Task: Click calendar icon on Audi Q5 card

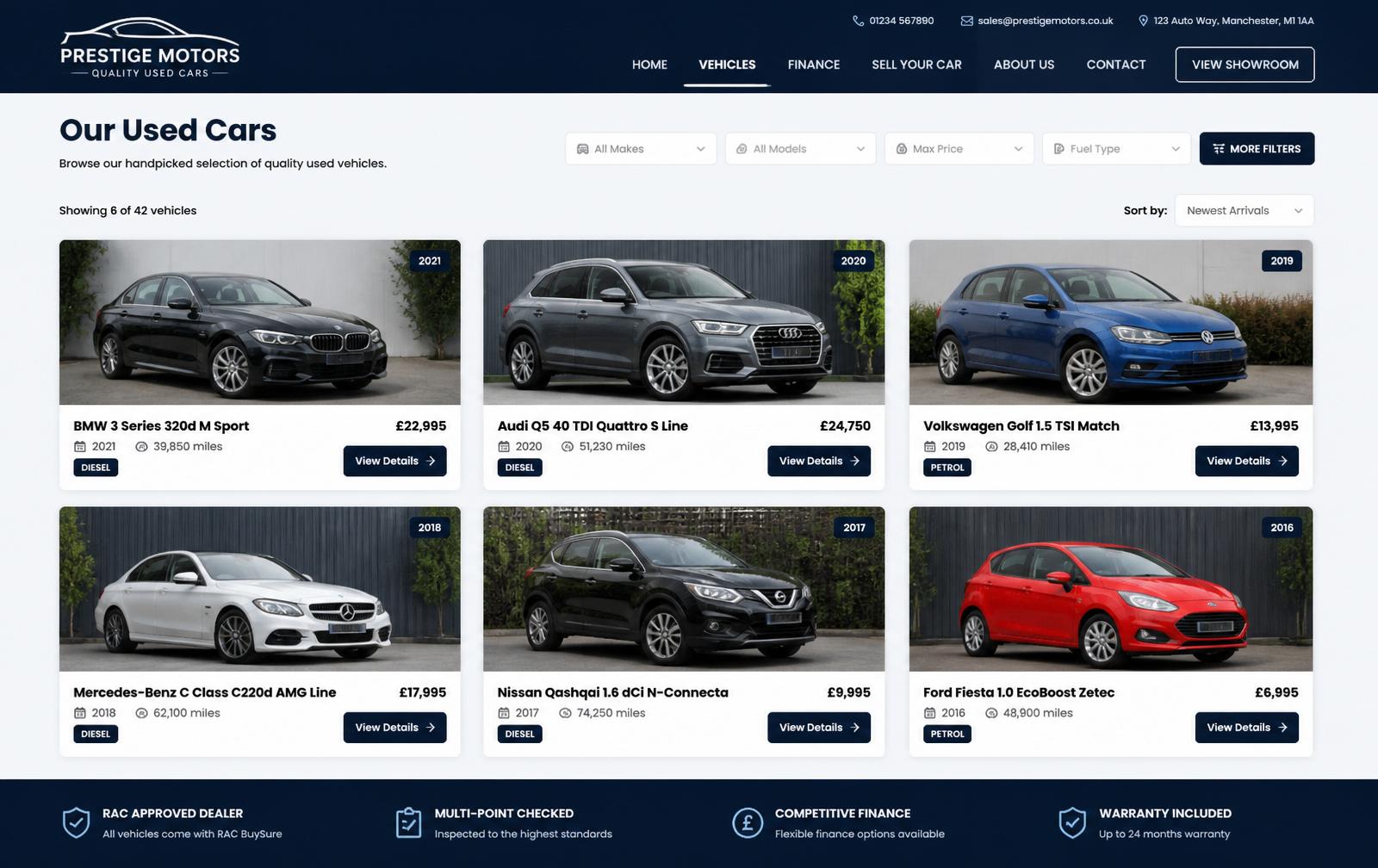Action: 504,447
